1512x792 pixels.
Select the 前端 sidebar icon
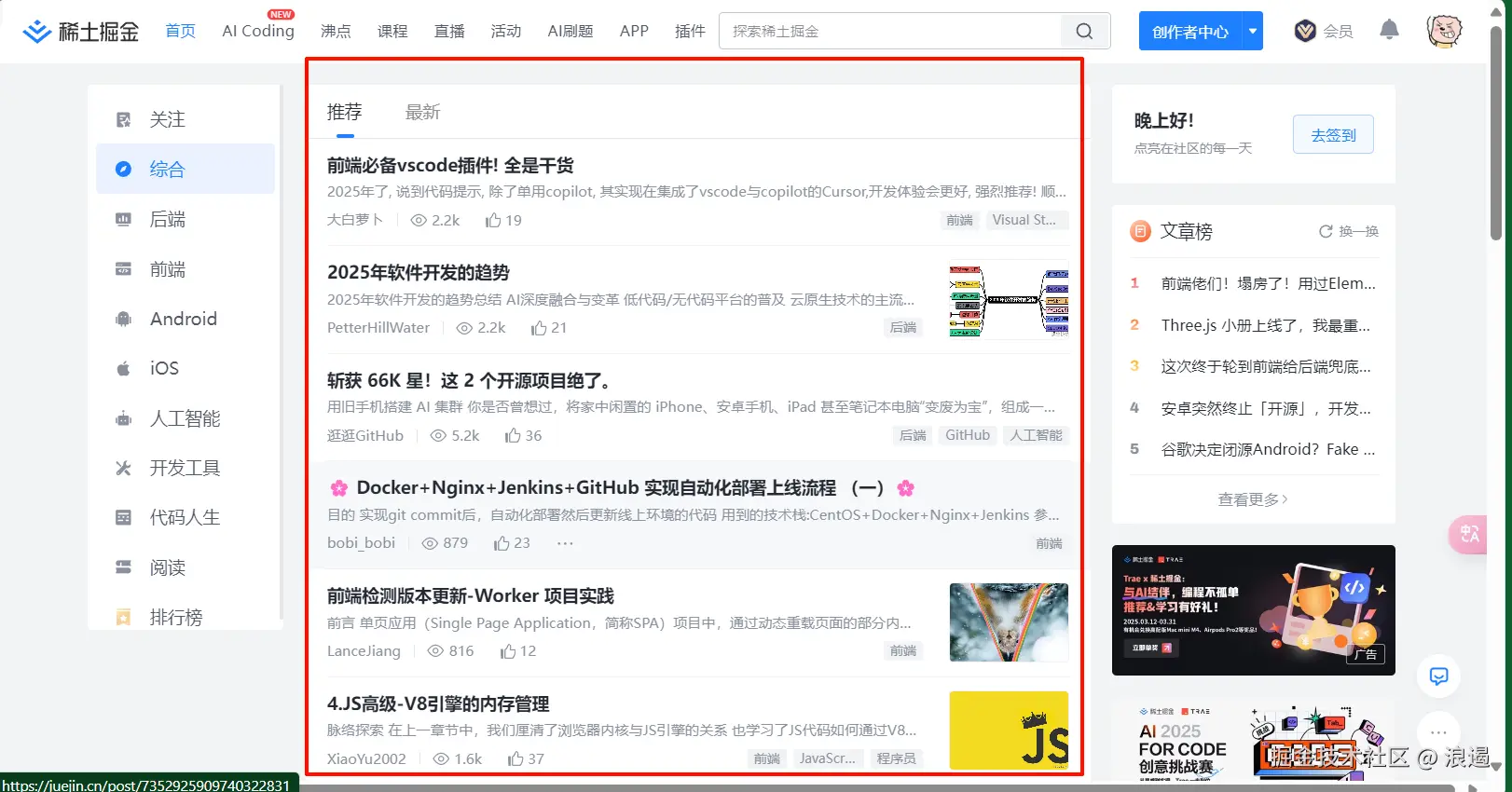[123, 269]
